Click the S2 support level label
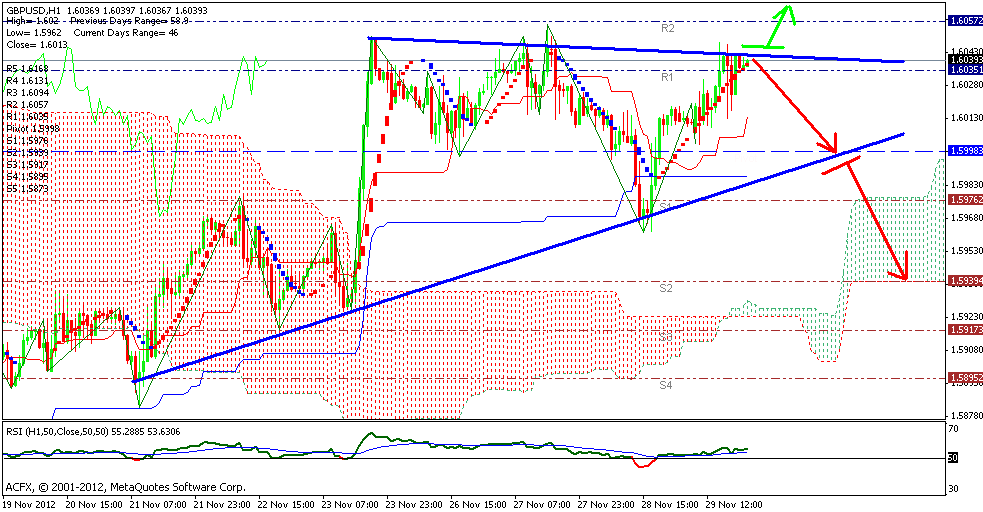The image size is (983, 512). 666,288
